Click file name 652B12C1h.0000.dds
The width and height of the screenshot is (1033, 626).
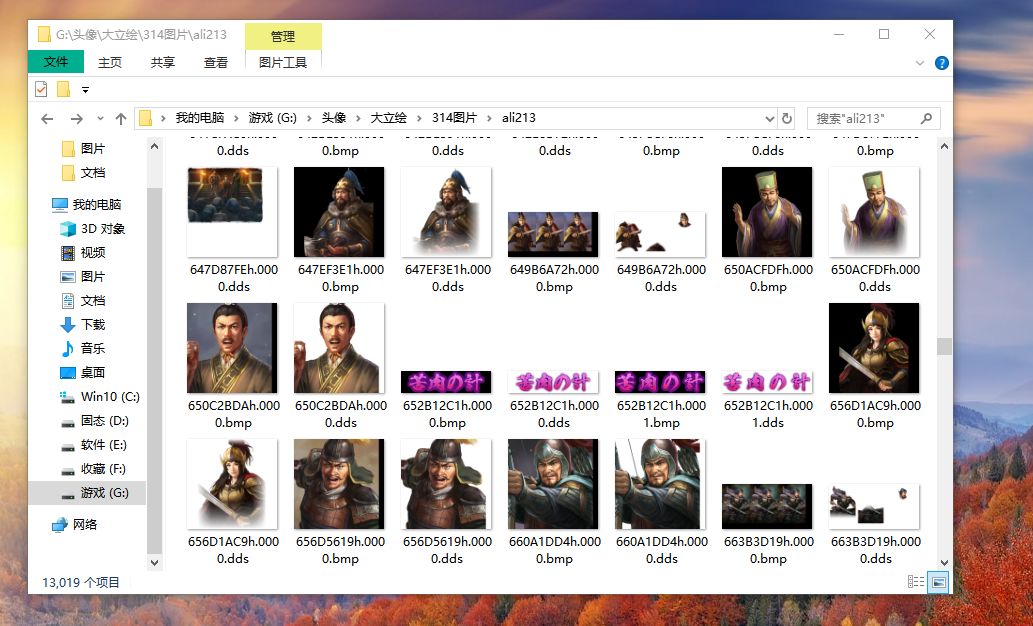point(554,414)
